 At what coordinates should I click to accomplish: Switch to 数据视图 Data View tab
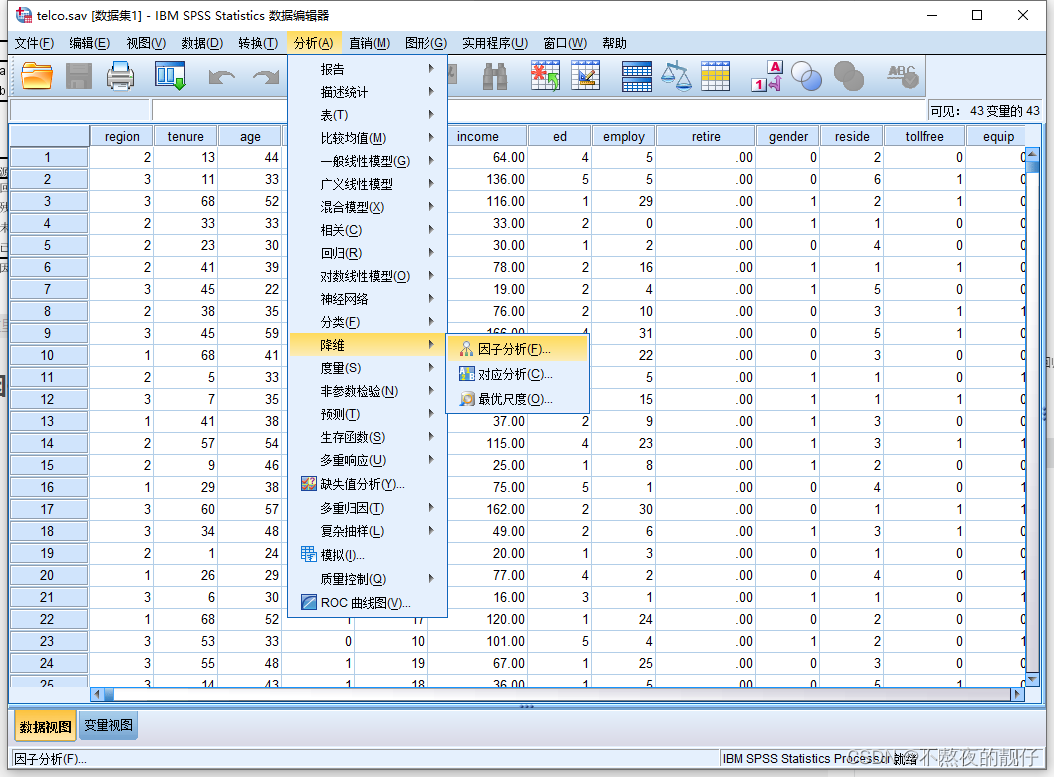pyautogui.click(x=45, y=727)
